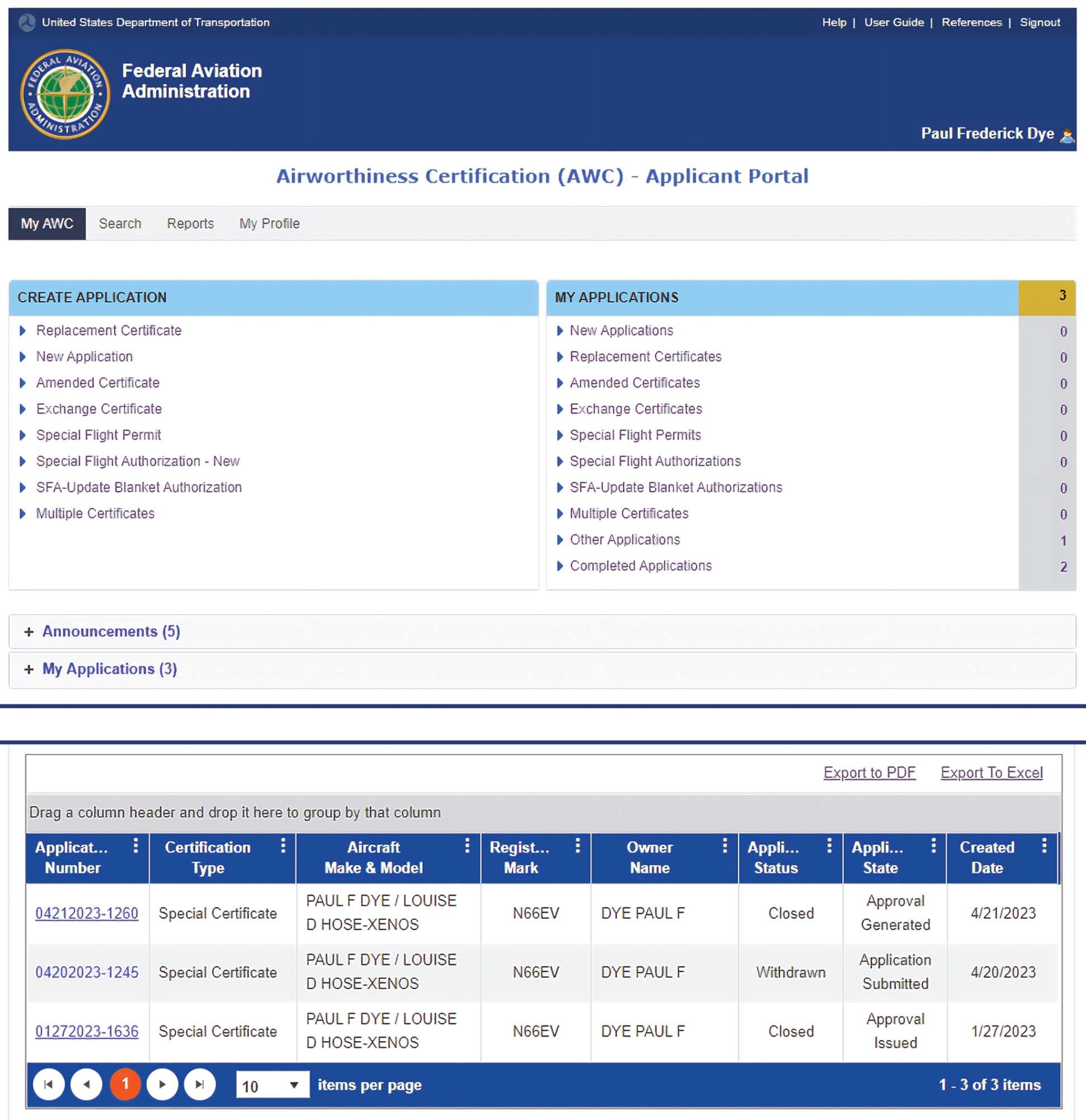
Task: Open column menu for Created Date
Action: pyautogui.click(x=1045, y=846)
